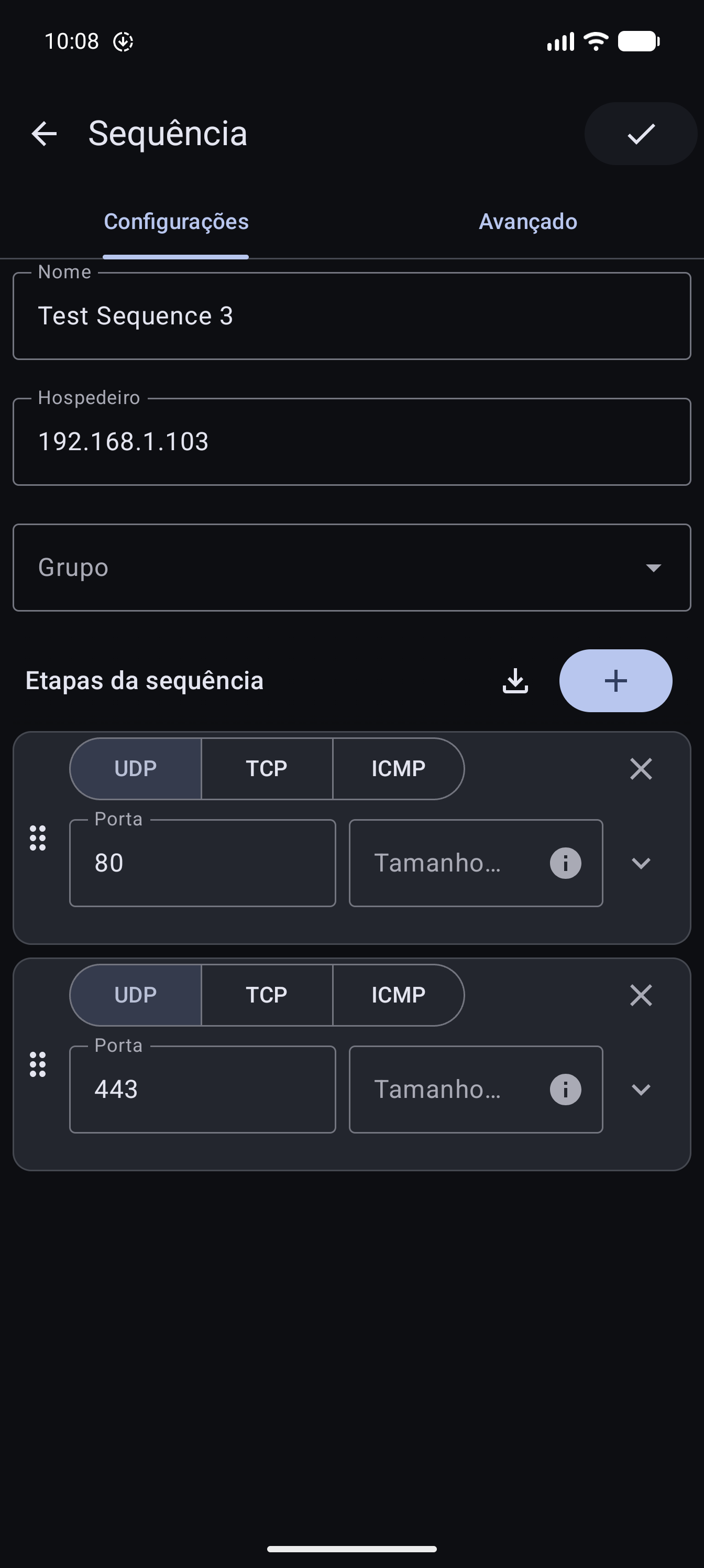Choose UDP for the port 443 step
This screenshot has width=704, height=1568.
click(136, 995)
